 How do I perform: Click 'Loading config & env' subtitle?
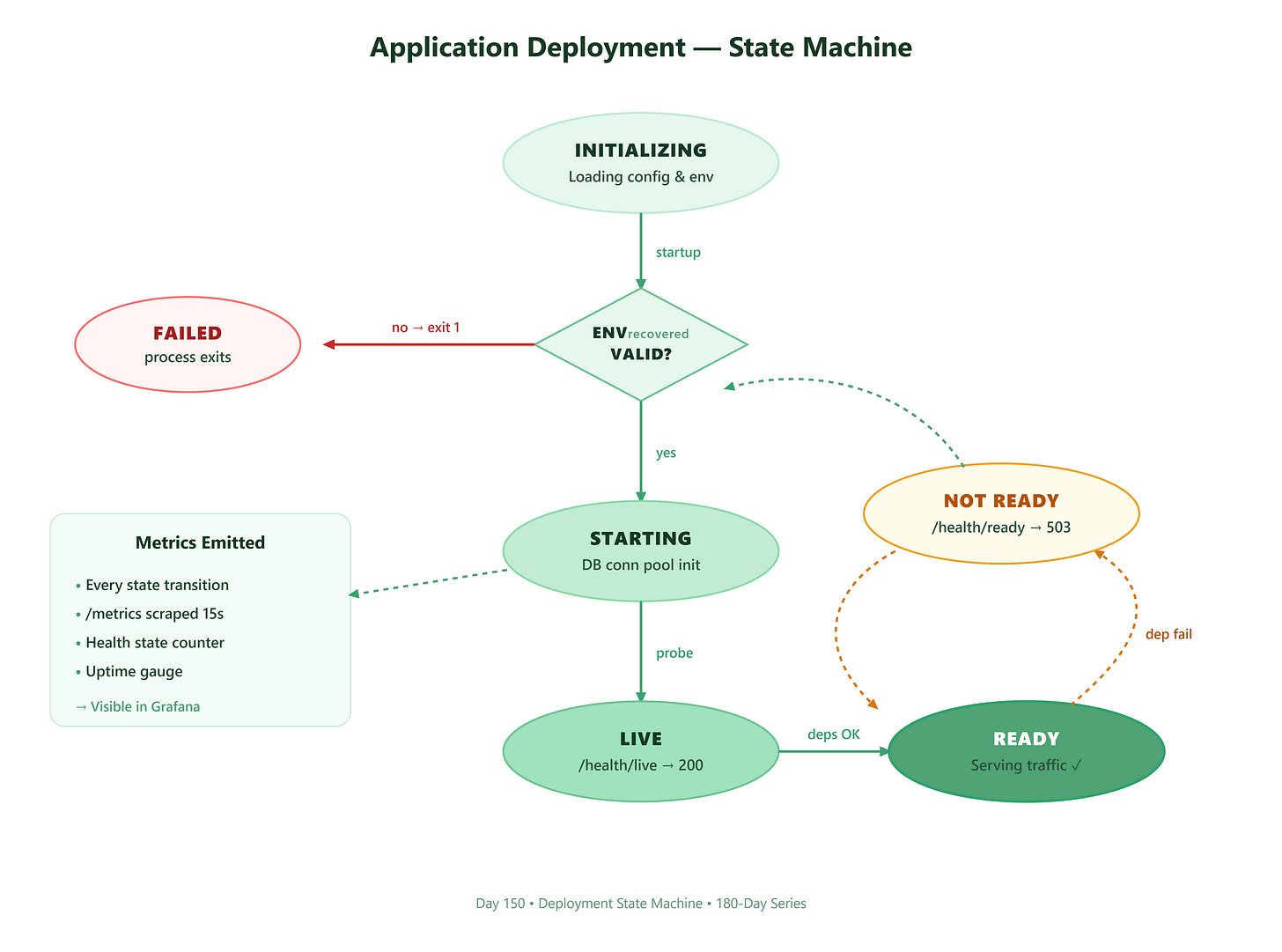coord(641,177)
